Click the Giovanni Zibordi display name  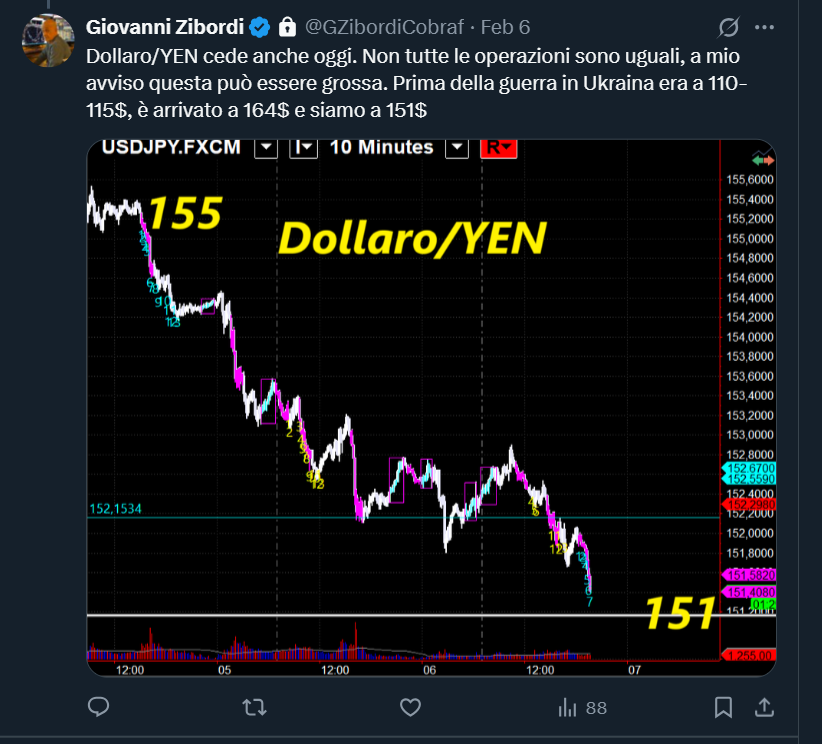[165, 27]
